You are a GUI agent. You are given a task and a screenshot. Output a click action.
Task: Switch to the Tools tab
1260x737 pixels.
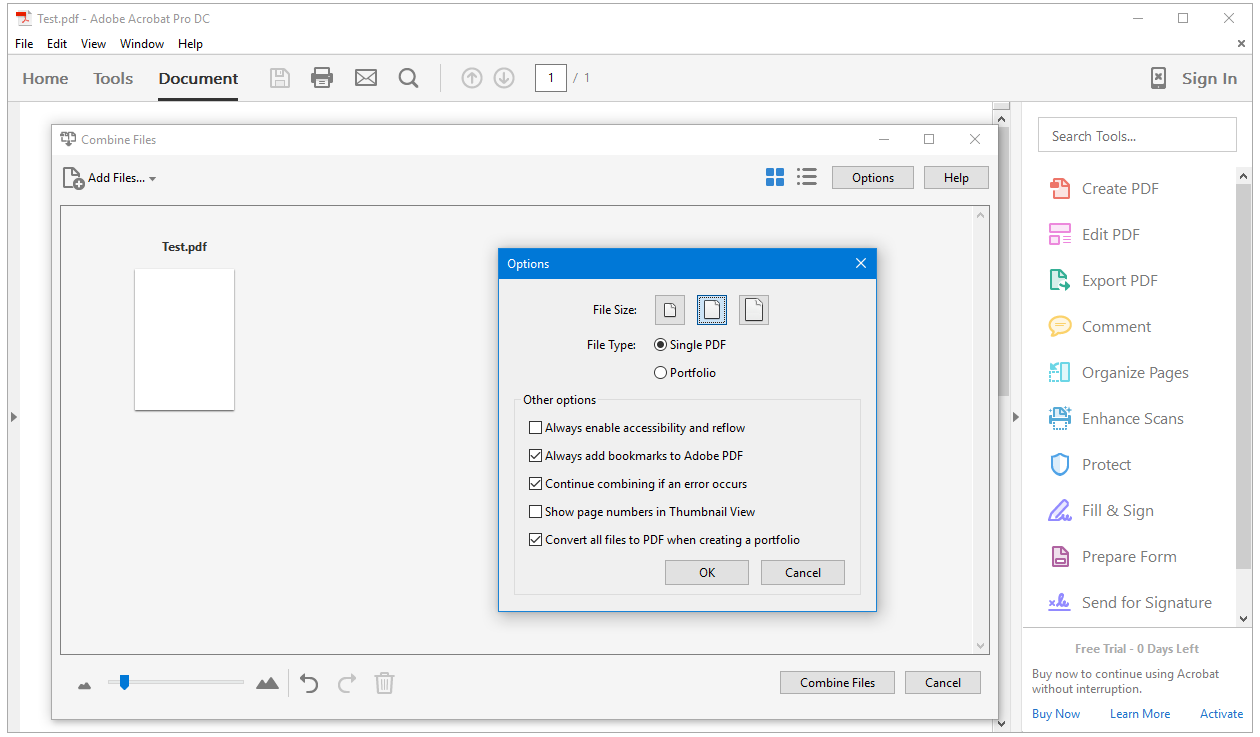[x=113, y=79]
